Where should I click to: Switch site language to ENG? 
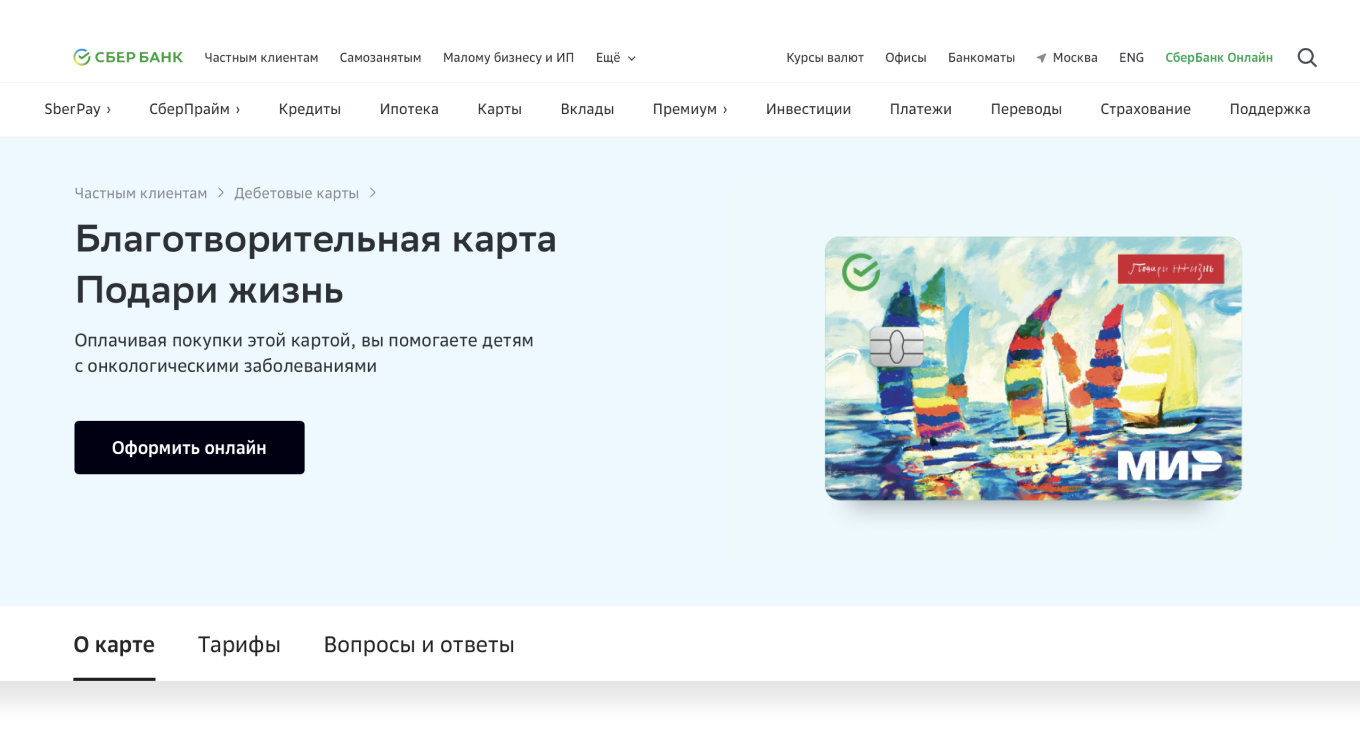1131,57
